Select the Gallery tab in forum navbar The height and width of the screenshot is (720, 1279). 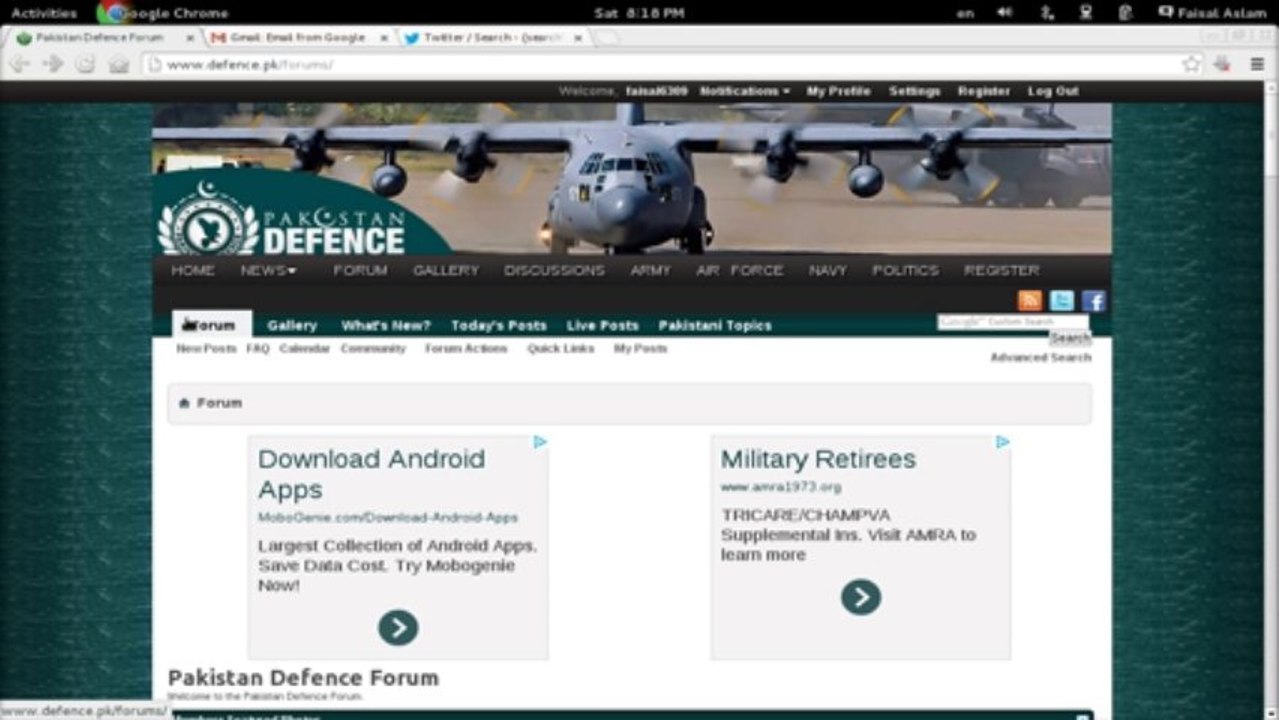pyautogui.click(x=292, y=325)
